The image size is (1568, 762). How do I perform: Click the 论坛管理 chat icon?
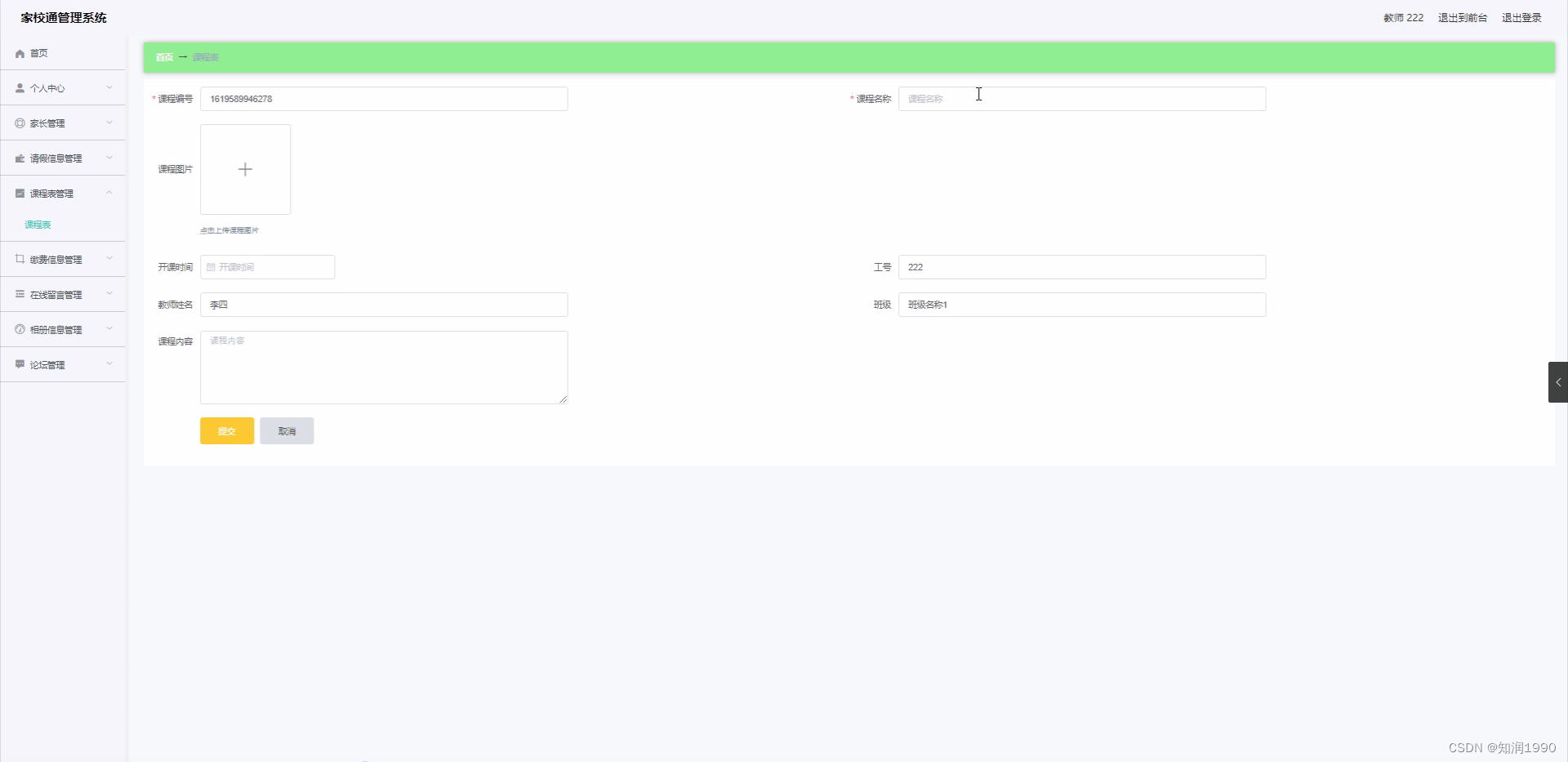pyautogui.click(x=19, y=365)
